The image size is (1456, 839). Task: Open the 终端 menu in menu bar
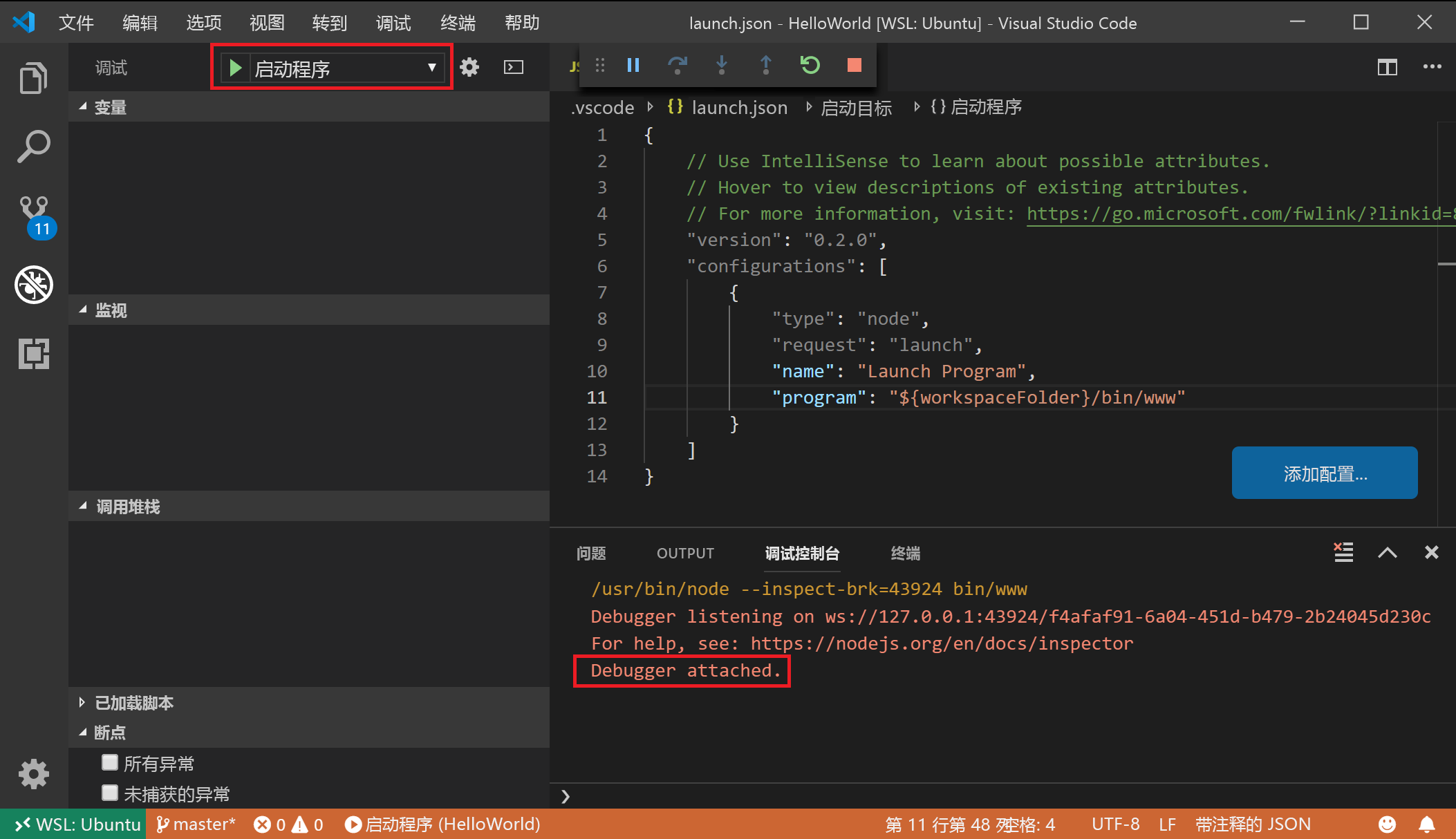click(x=458, y=23)
